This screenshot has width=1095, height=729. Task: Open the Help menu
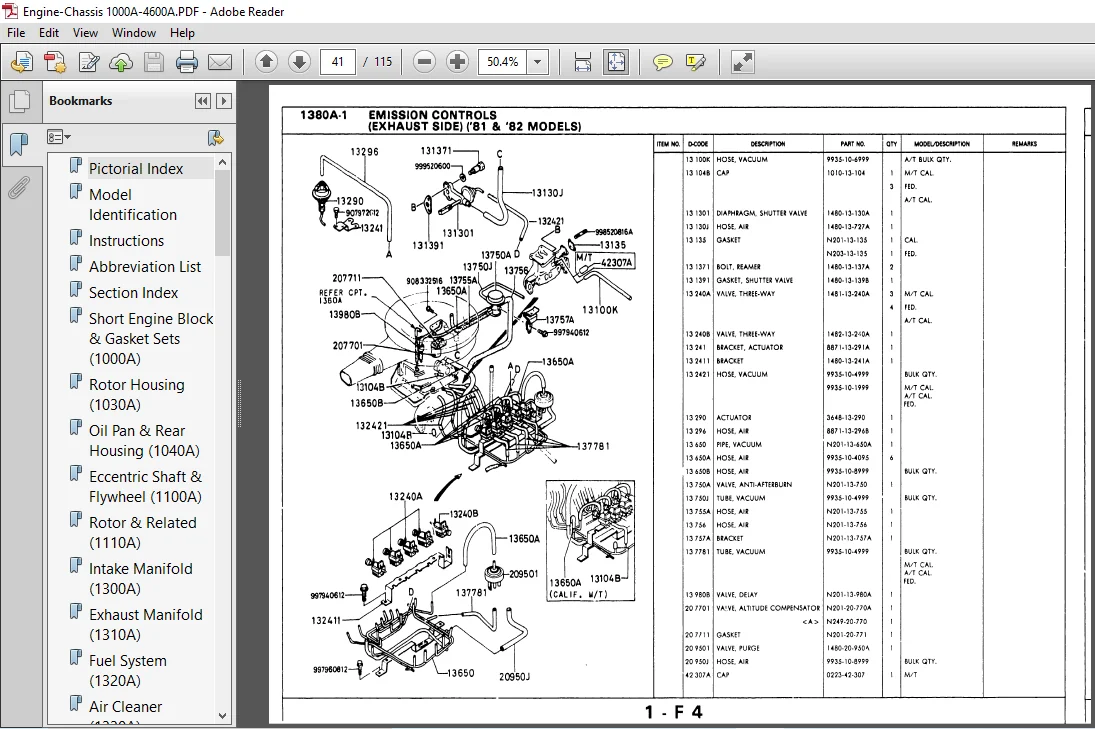[x=182, y=33]
